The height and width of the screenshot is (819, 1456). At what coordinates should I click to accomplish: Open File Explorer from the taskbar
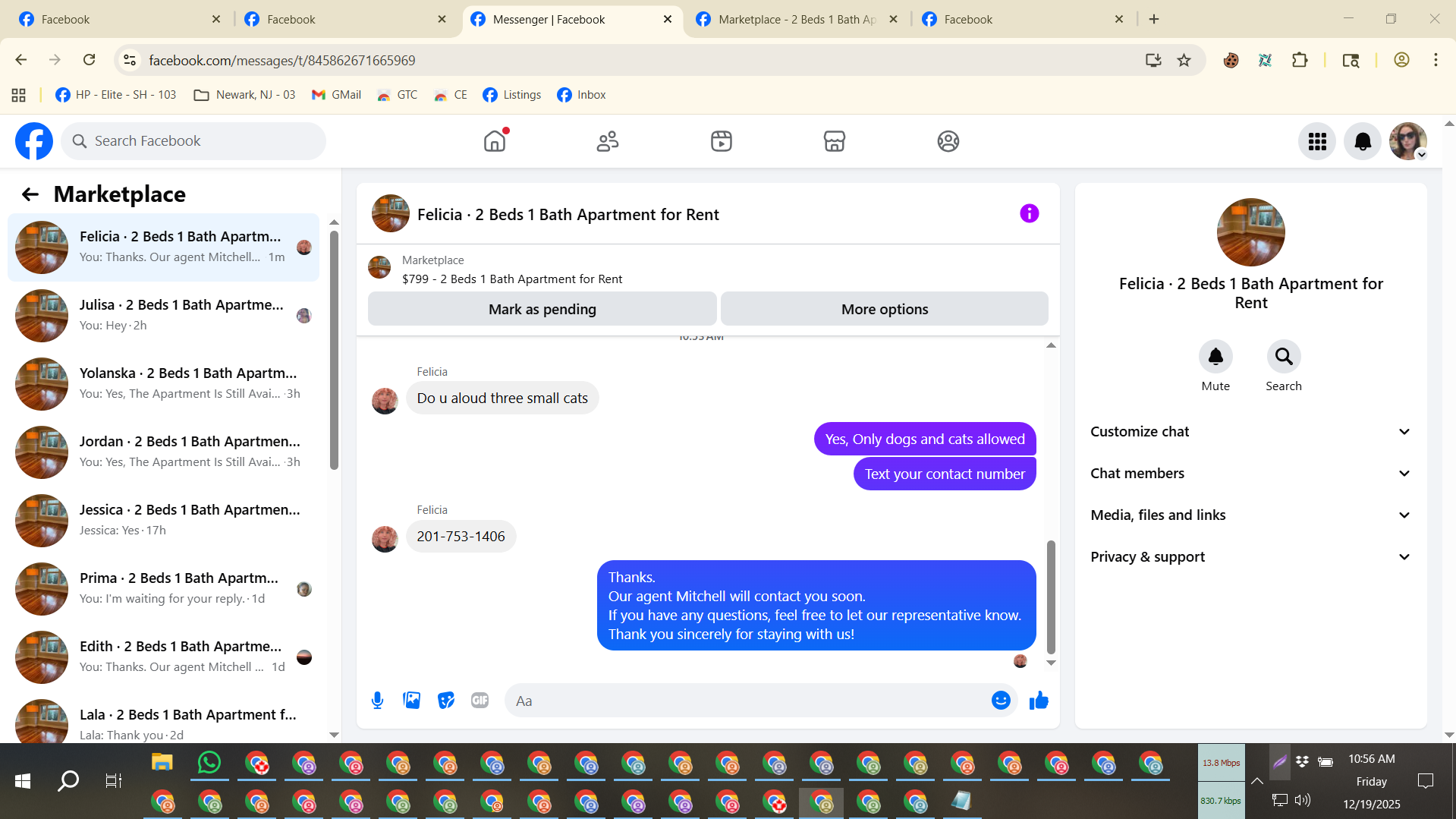[162, 762]
